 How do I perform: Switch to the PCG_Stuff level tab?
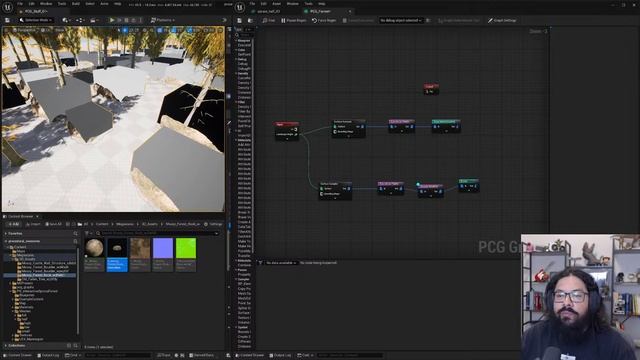[36, 11]
